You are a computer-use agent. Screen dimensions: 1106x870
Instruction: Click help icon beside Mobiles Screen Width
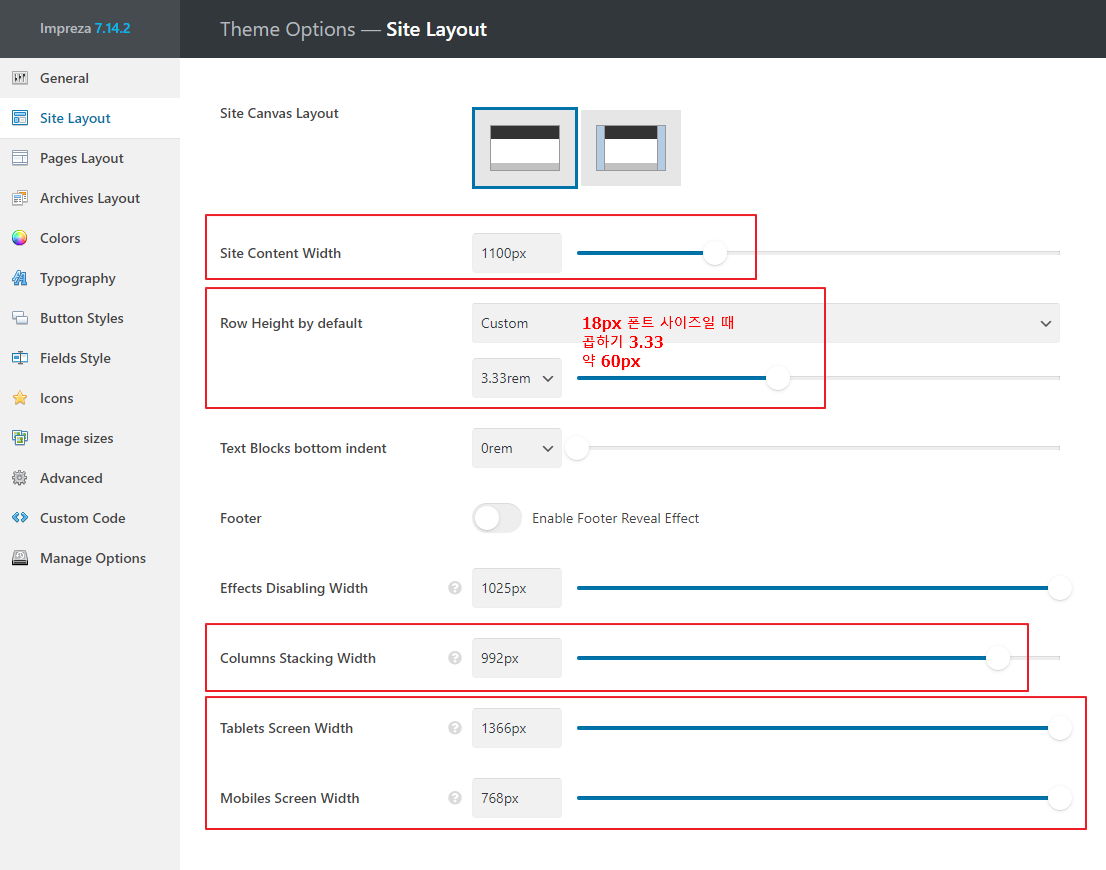tap(455, 797)
